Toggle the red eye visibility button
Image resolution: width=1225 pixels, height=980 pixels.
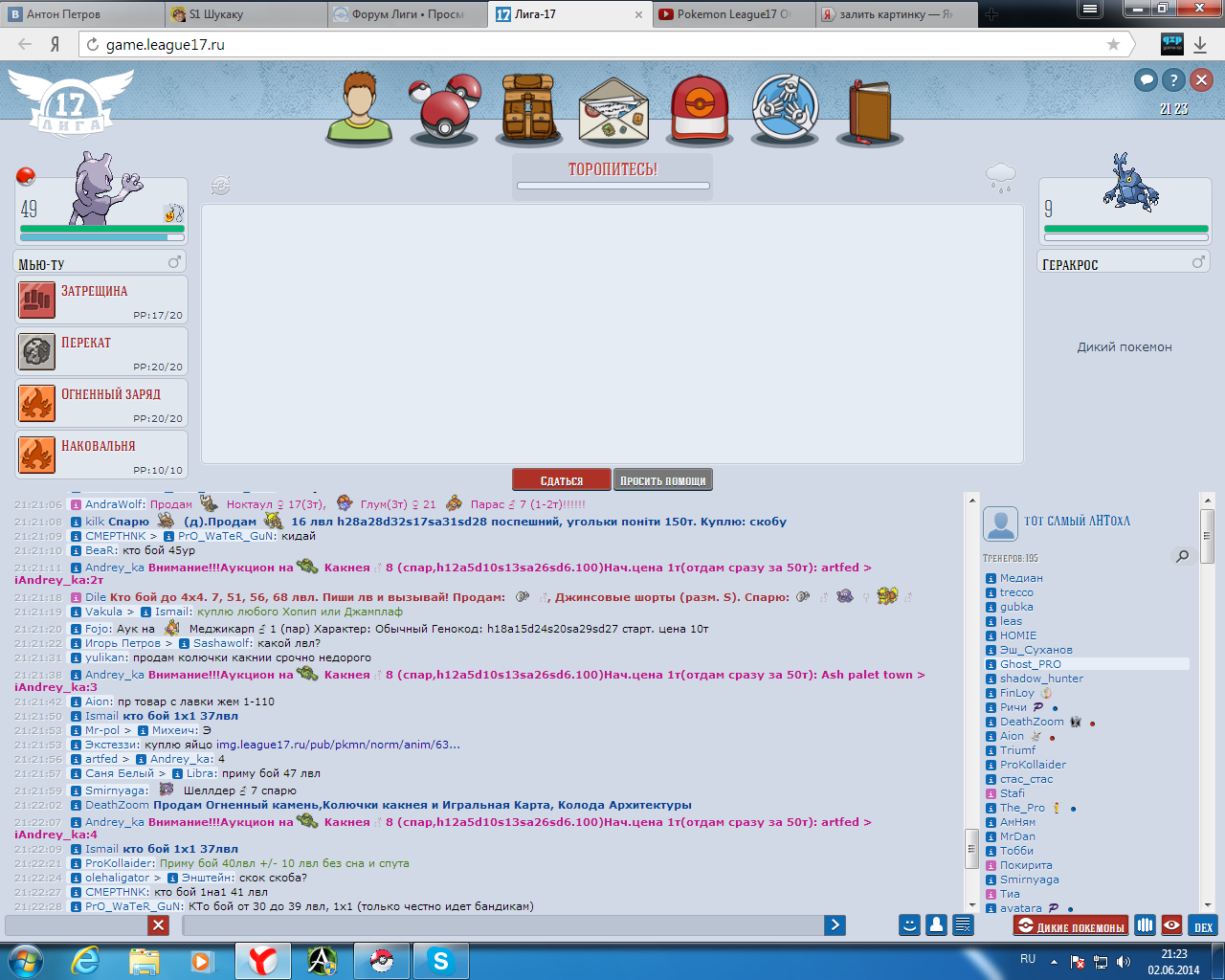[1171, 925]
